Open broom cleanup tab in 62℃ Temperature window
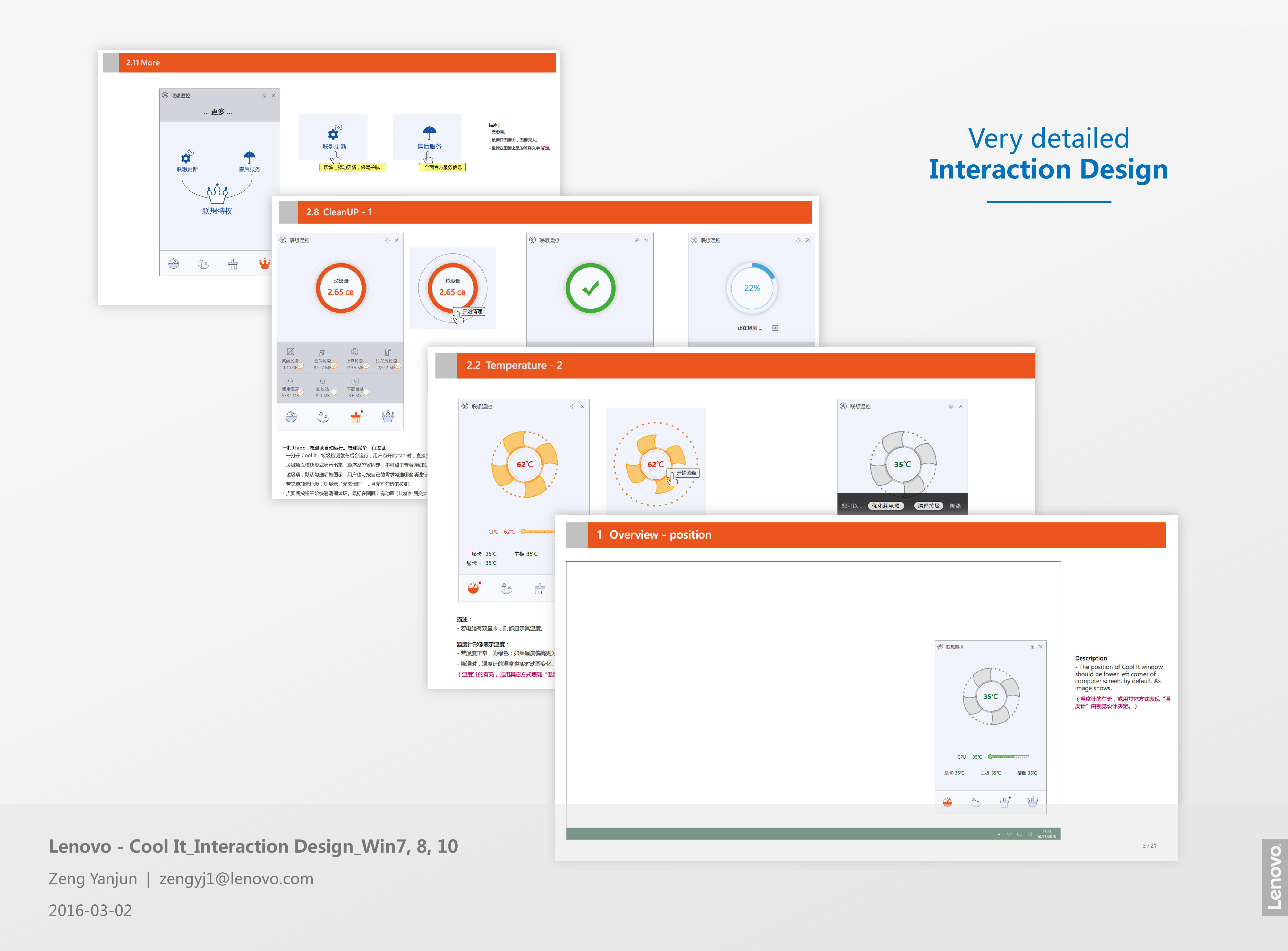This screenshot has height=951, width=1288. (540, 588)
